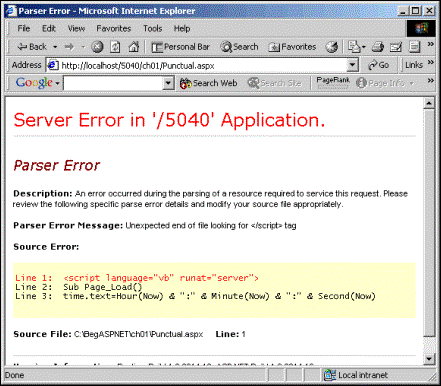This screenshot has width=441, height=386.
Task: Open the Help menu
Action: 182,29
